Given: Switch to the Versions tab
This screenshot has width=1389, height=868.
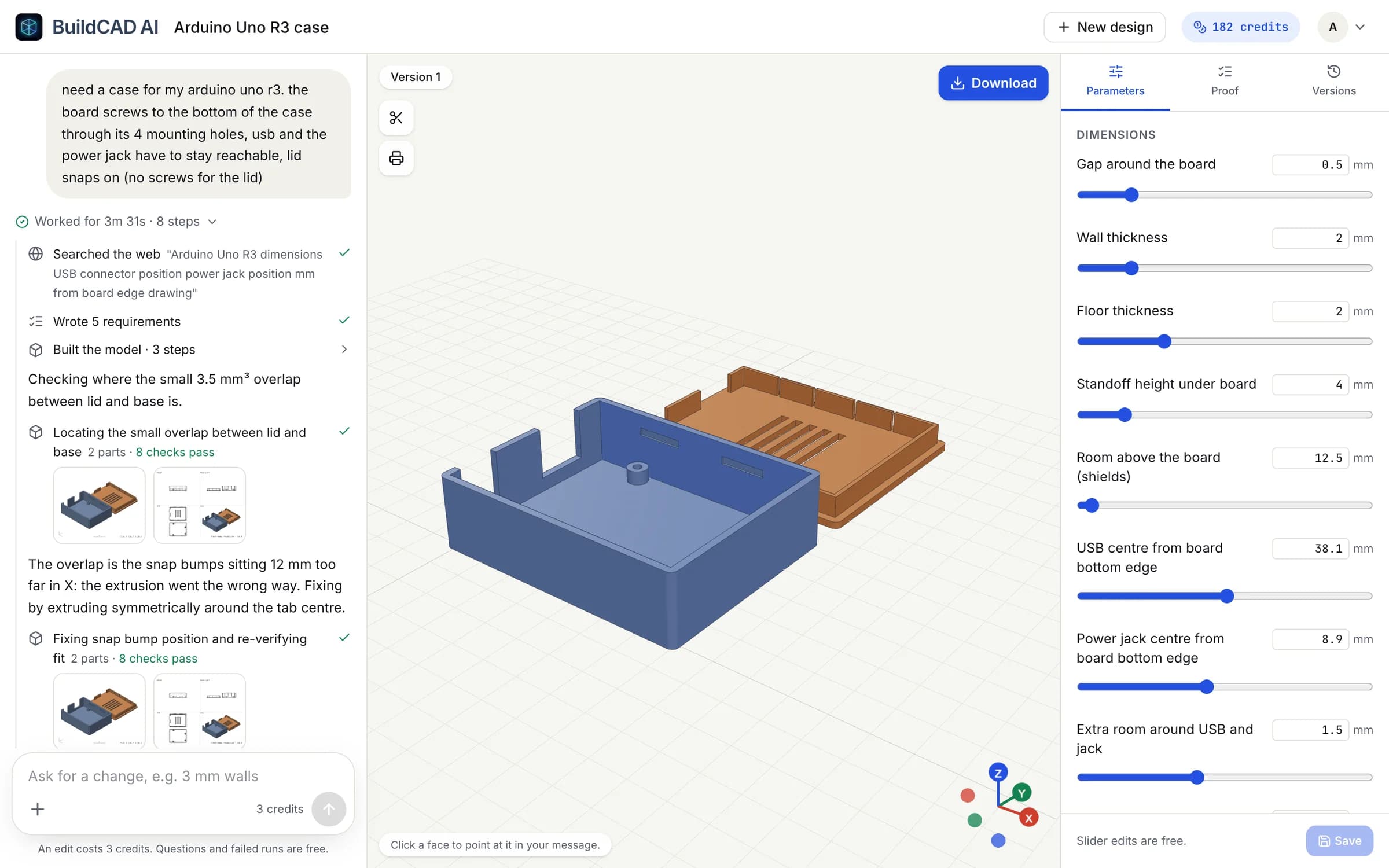Looking at the screenshot, I should point(1334,81).
